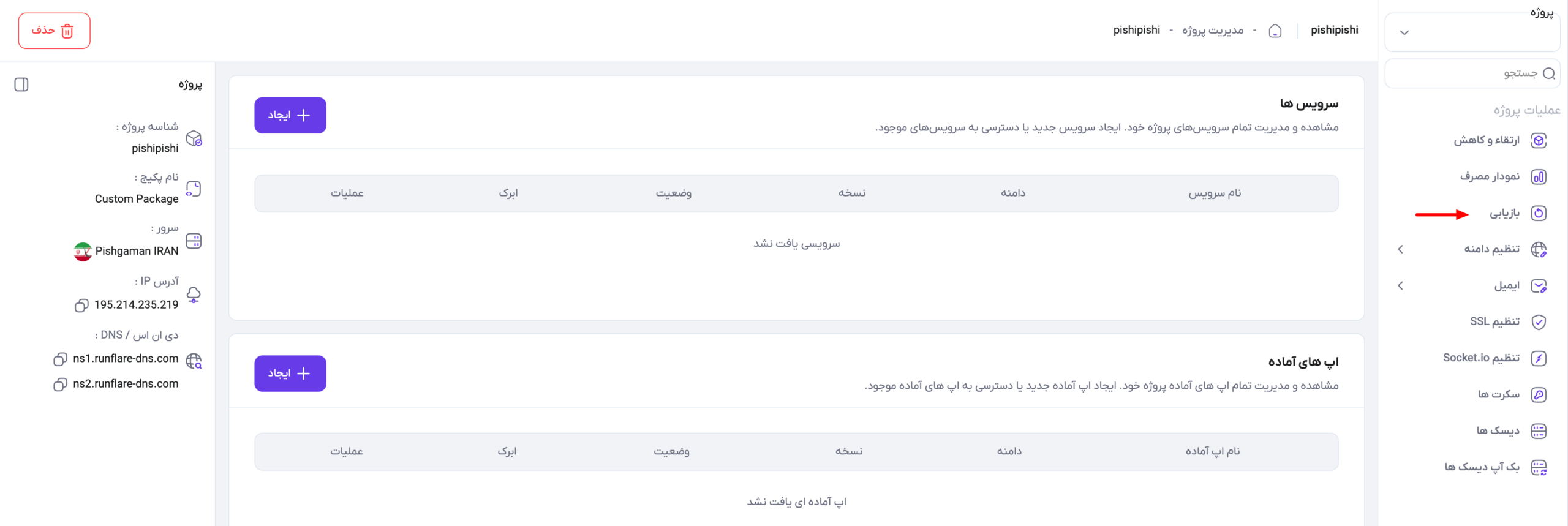Click ایجاد button in اپ های آماده section

tap(290, 374)
